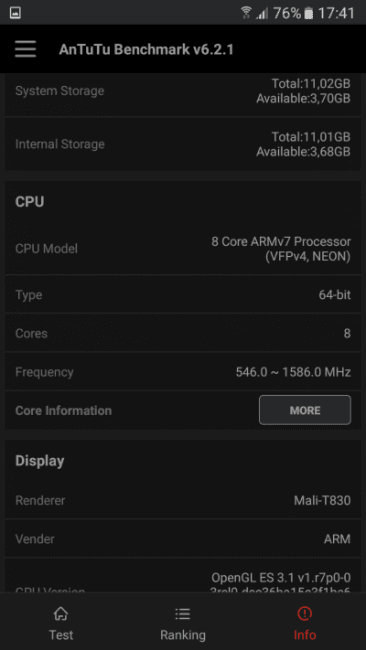Open MORE for Core Information
This screenshot has height=650, width=366.
(305, 410)
